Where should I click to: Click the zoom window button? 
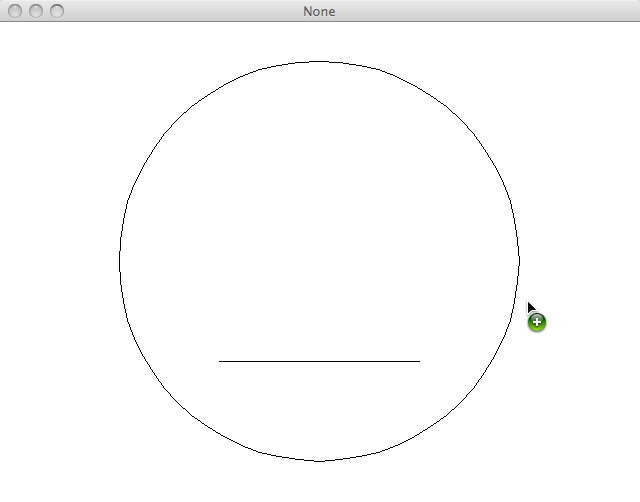coord(57,11)
